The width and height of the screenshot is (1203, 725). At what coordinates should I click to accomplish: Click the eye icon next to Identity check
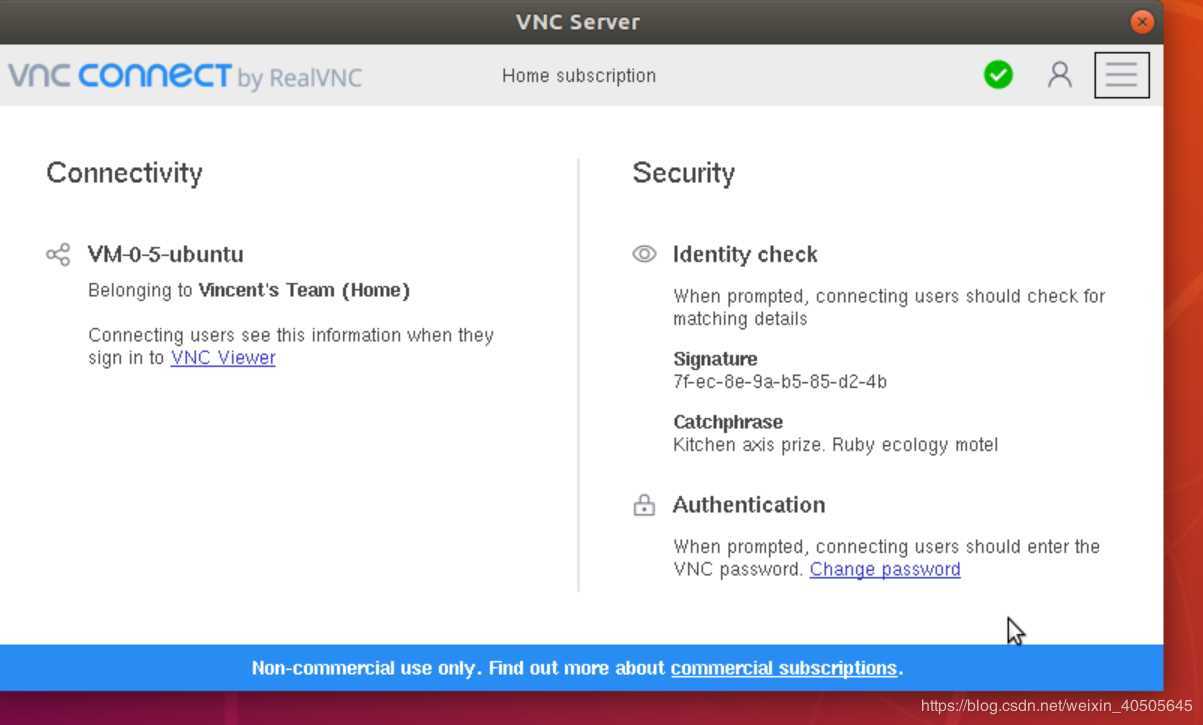pos(644,254)
